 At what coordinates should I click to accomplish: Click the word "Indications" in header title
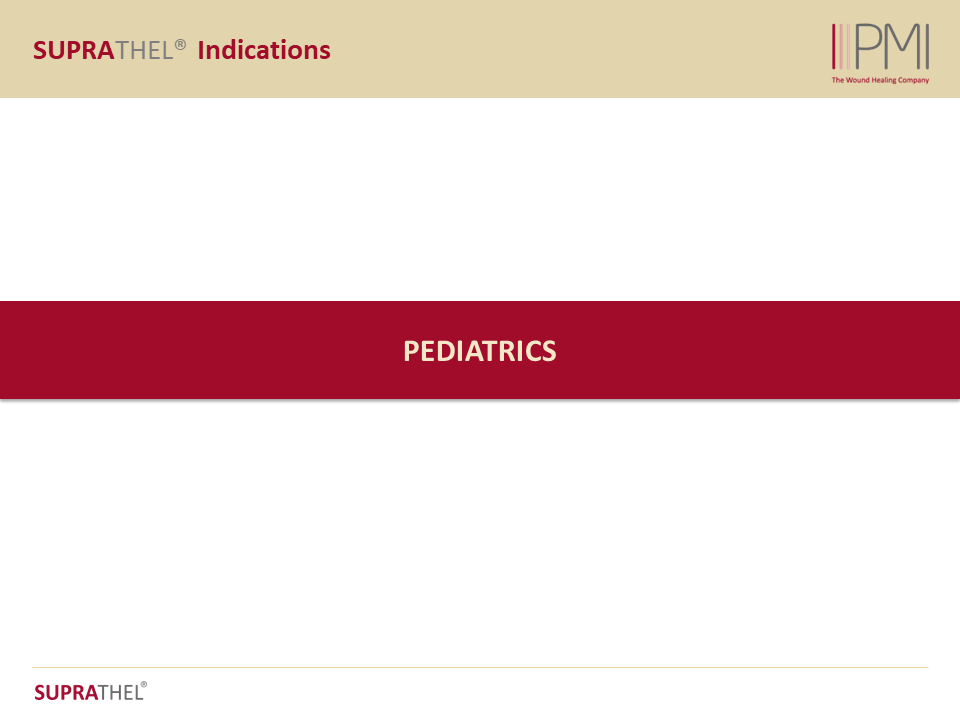point(264,50)
